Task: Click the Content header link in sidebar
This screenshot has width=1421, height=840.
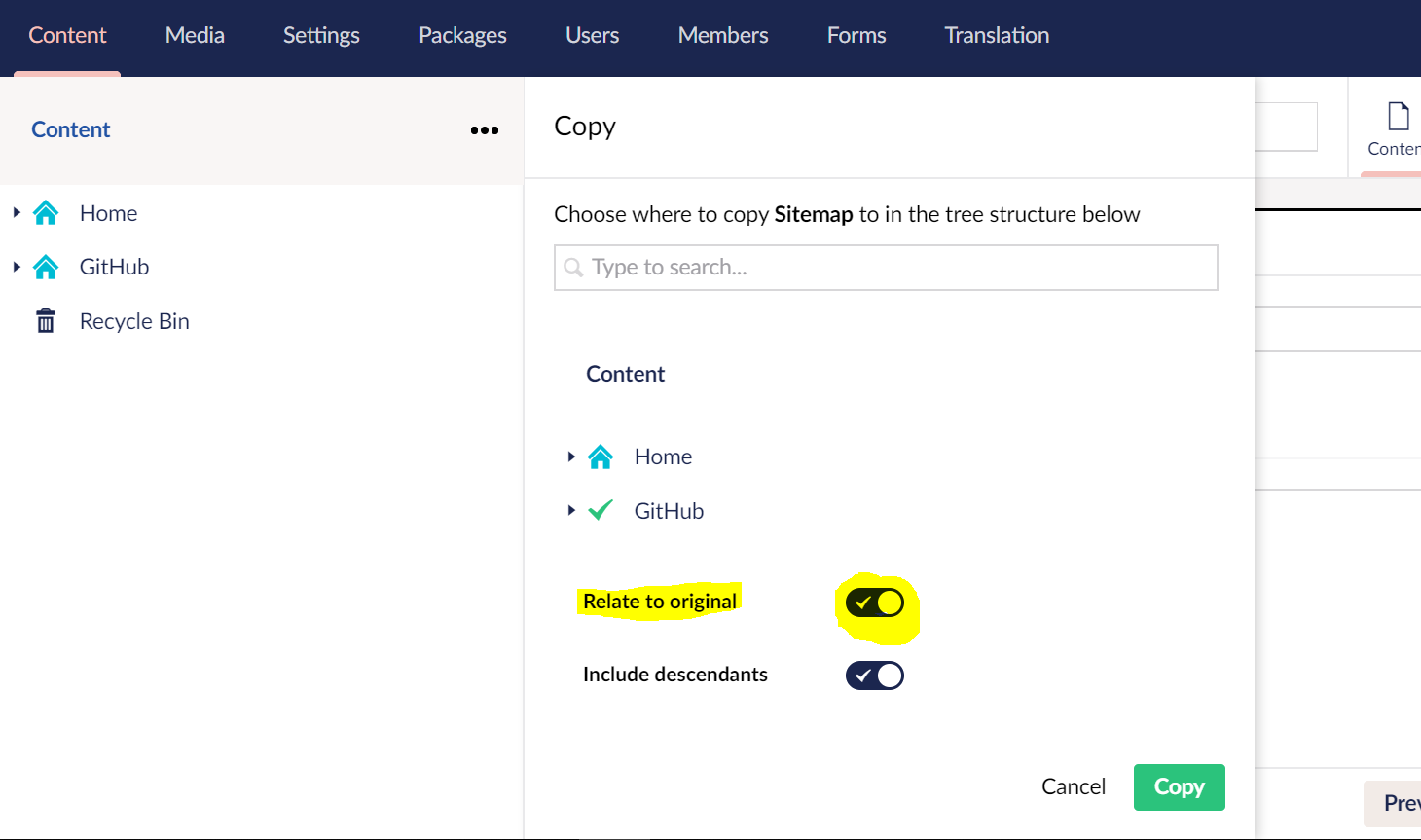Action: [71, 129]
